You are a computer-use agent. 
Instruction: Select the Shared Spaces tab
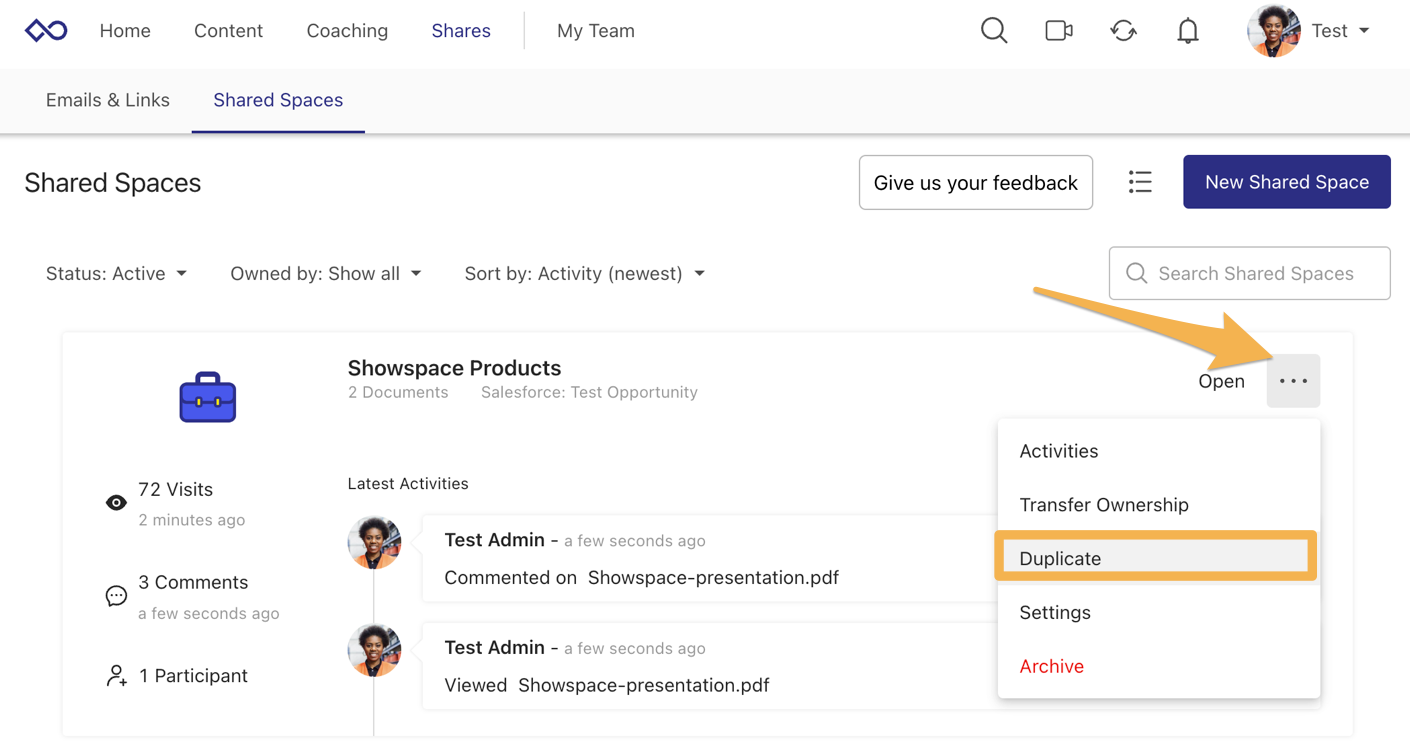278,100
